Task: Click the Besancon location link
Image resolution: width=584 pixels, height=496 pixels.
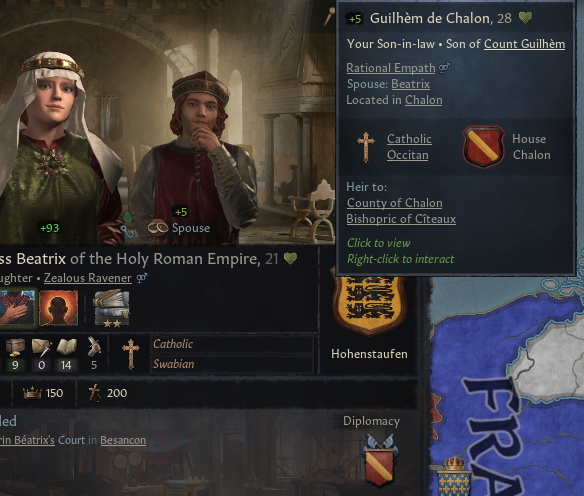Action: 123,440
